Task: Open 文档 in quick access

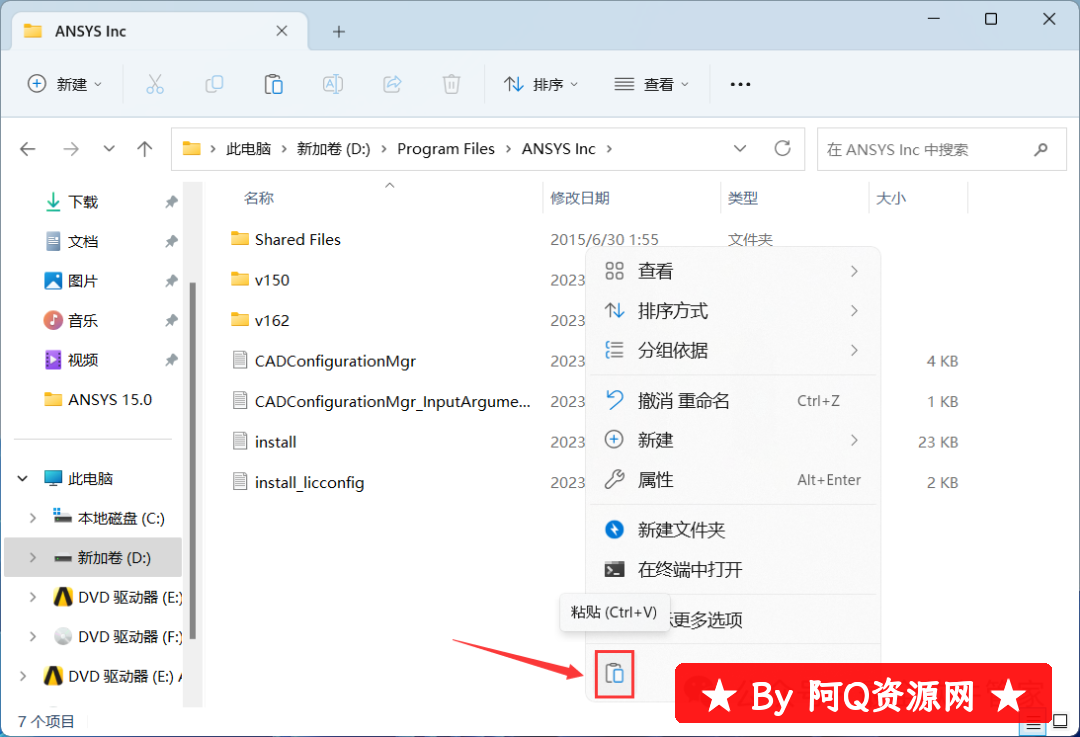Action: tap(83, 242)
